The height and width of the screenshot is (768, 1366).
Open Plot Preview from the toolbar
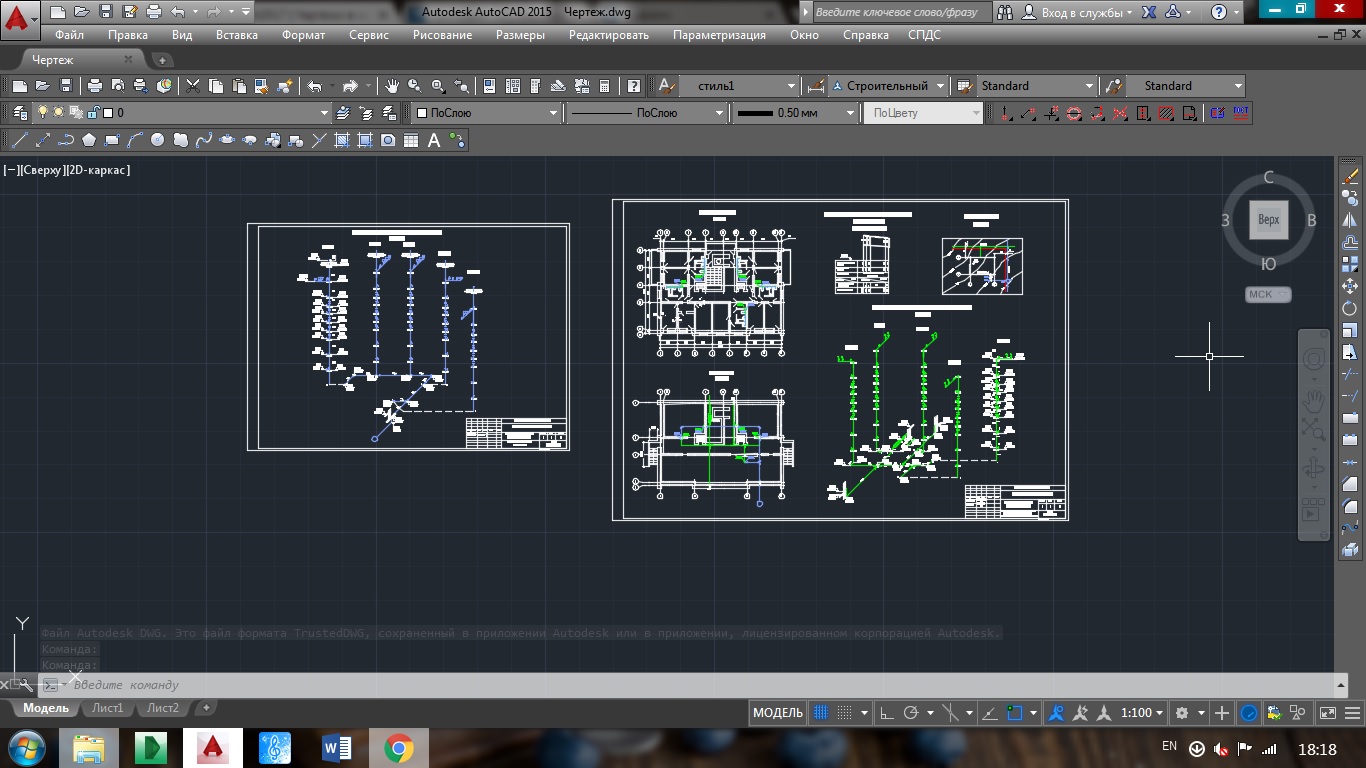click(118, 86)
